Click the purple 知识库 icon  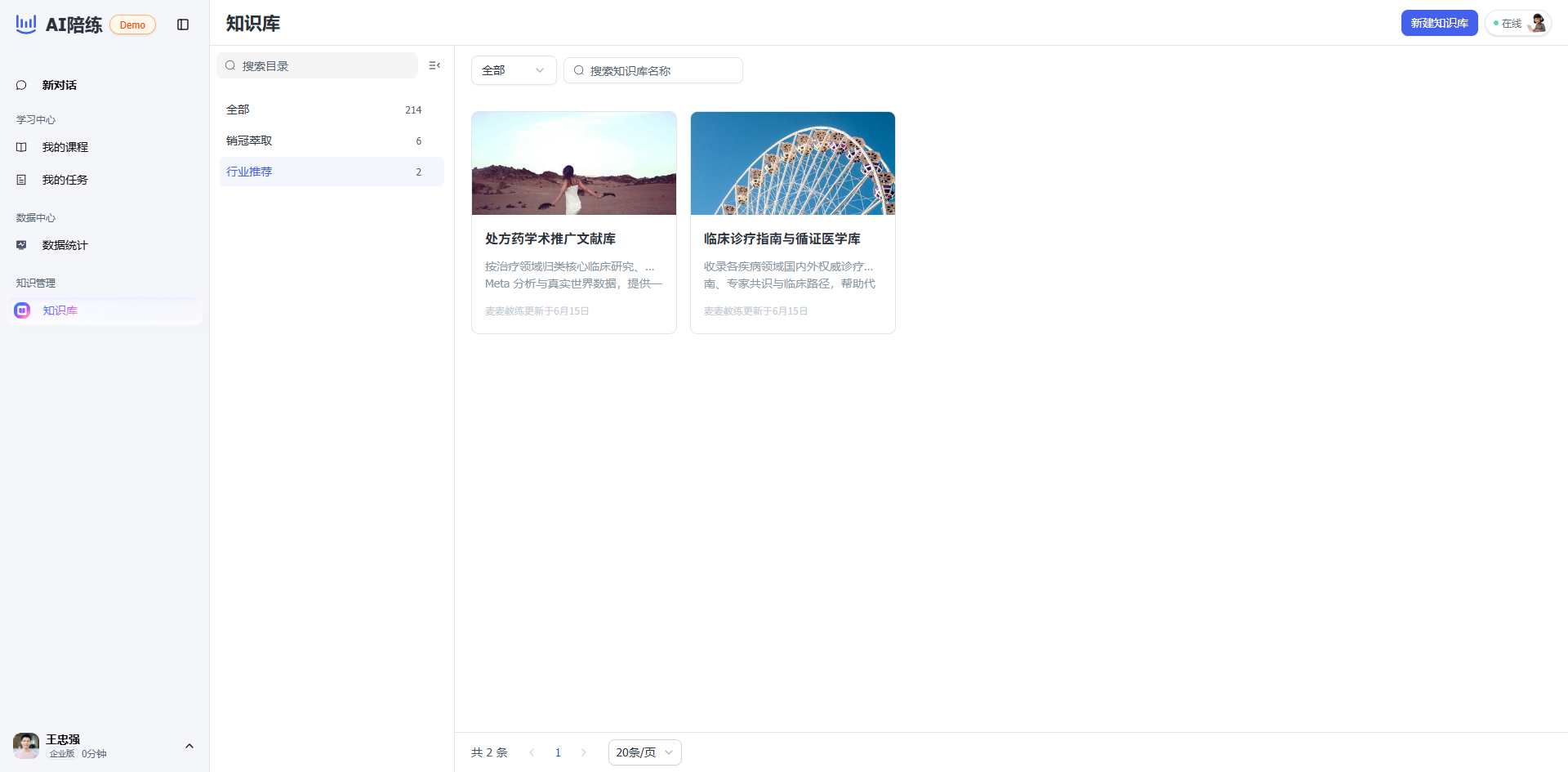point(22,310)
